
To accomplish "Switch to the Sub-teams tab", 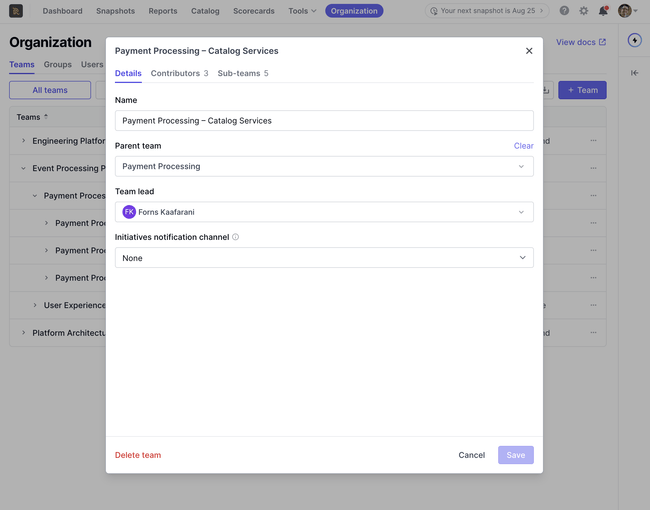I will (x=243, y=73).
